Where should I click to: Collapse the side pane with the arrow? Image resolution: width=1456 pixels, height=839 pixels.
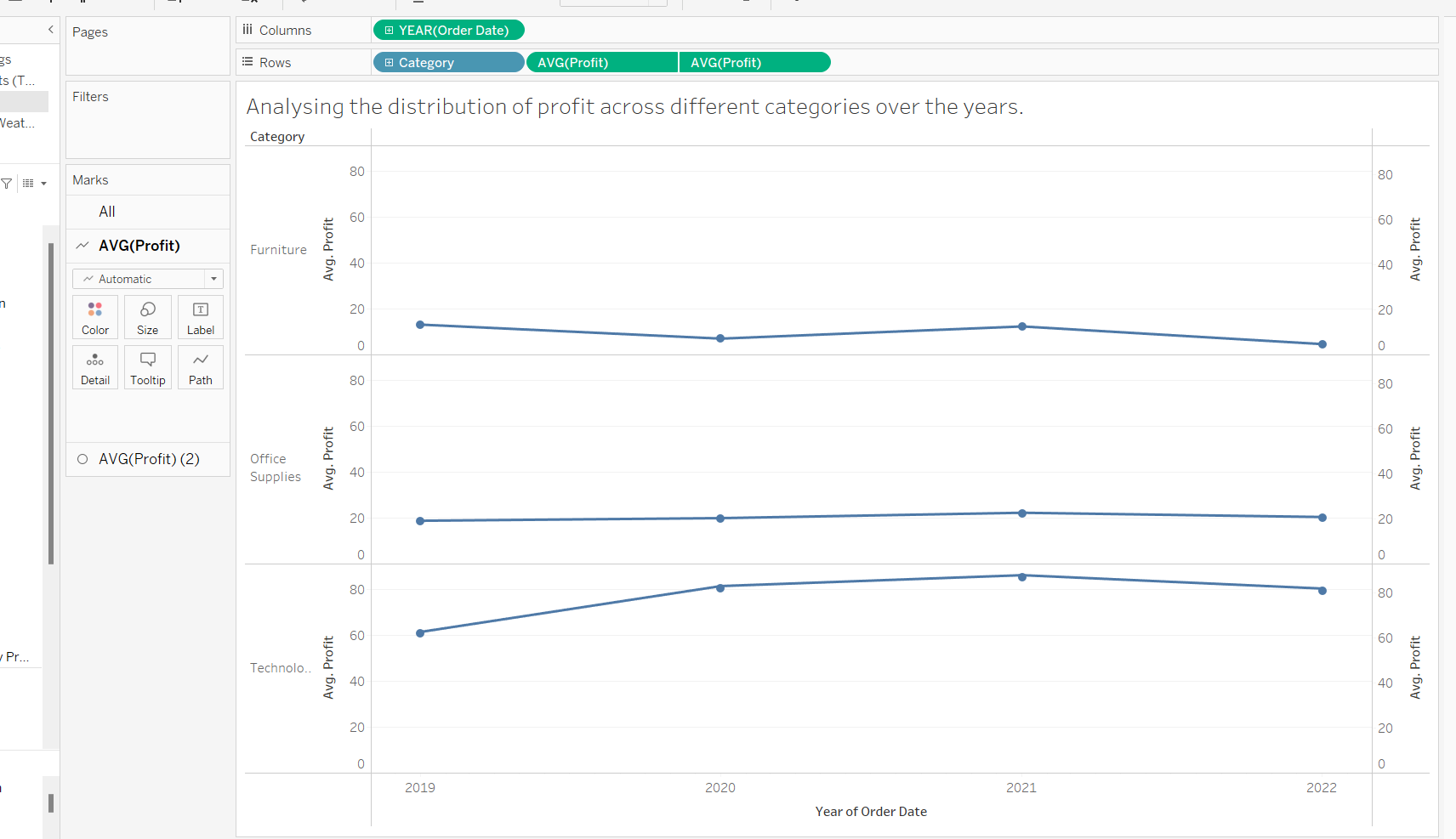click(x=51, y=30)
